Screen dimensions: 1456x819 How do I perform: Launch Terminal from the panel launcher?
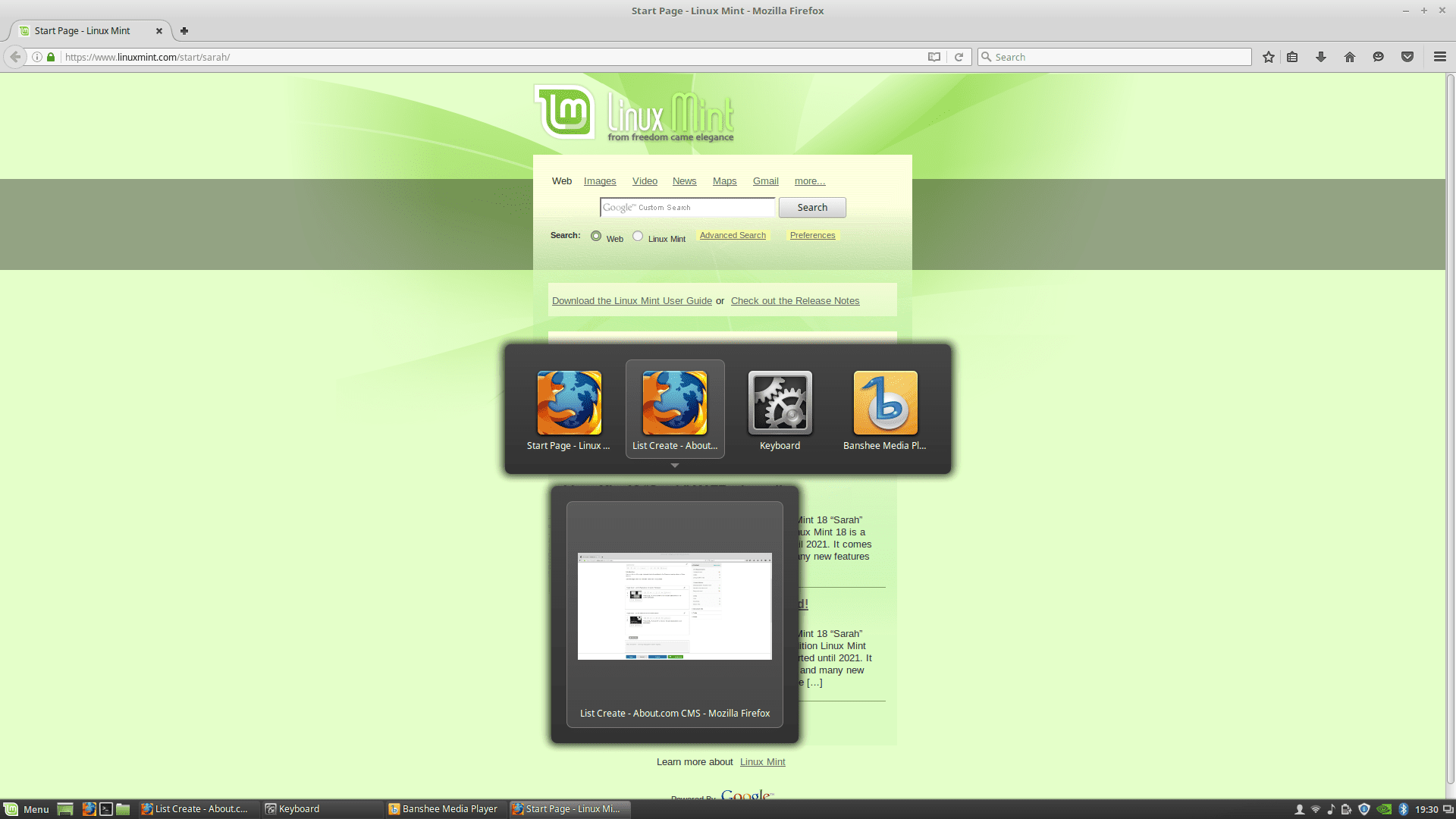point(106,809)
